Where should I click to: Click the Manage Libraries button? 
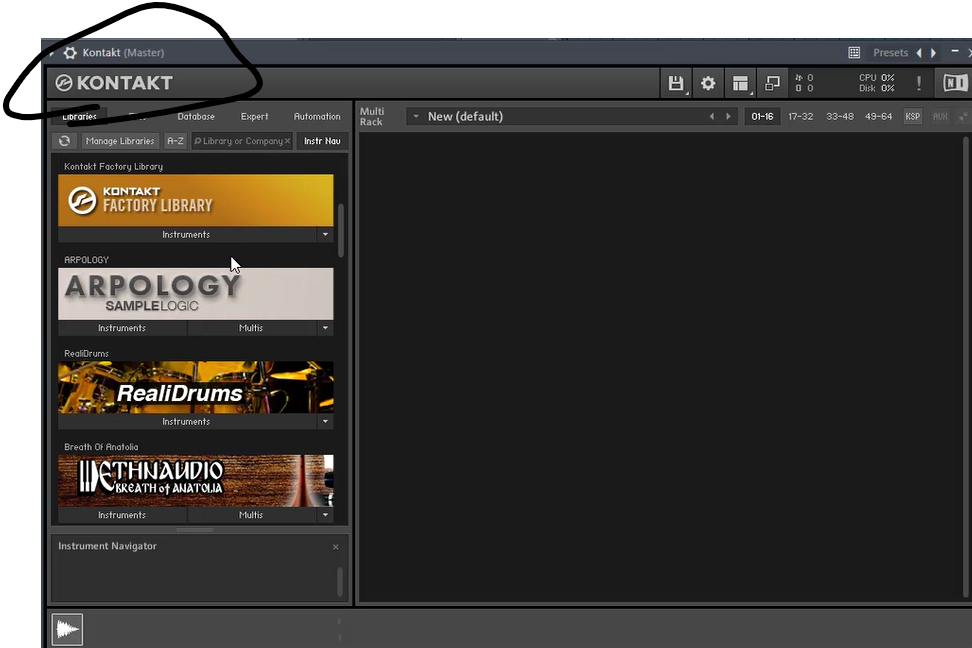[x=120, y=141]
